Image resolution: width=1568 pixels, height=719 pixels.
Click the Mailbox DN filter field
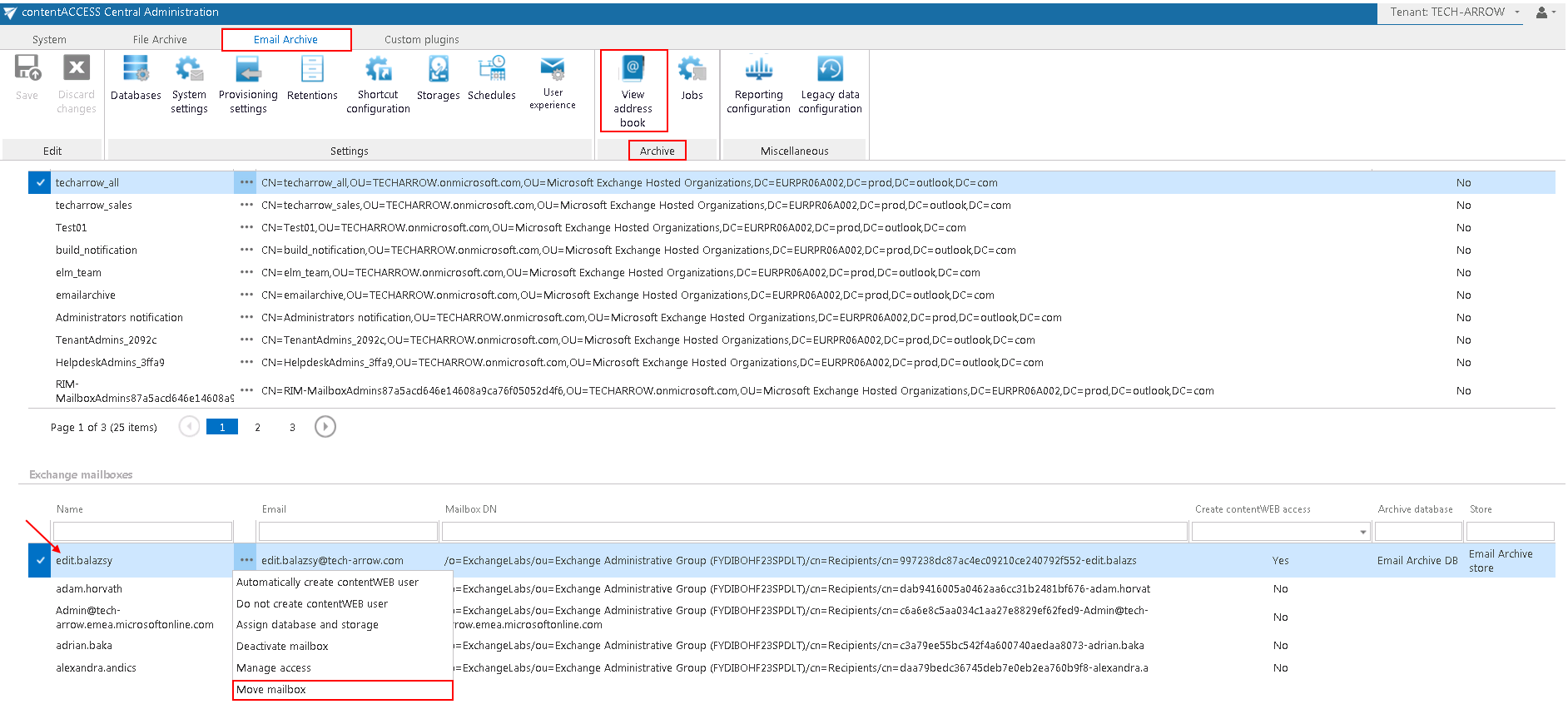coord(815,532)
